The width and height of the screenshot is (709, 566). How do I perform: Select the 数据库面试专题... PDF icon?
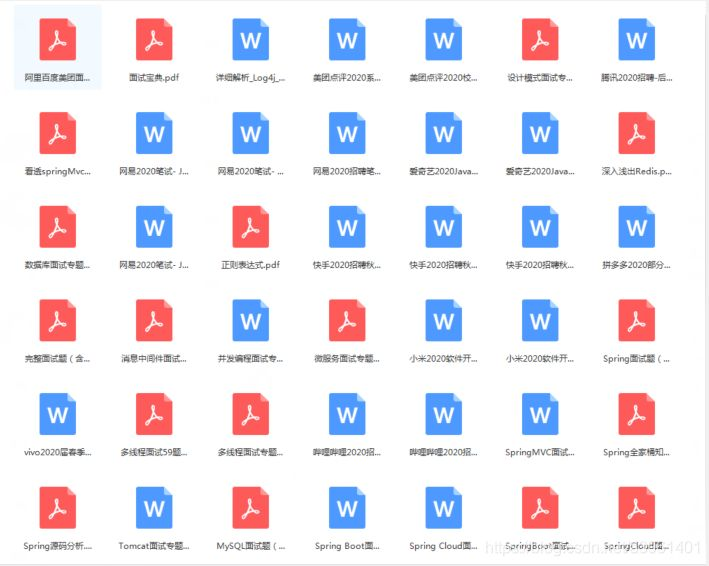point(57,226)
